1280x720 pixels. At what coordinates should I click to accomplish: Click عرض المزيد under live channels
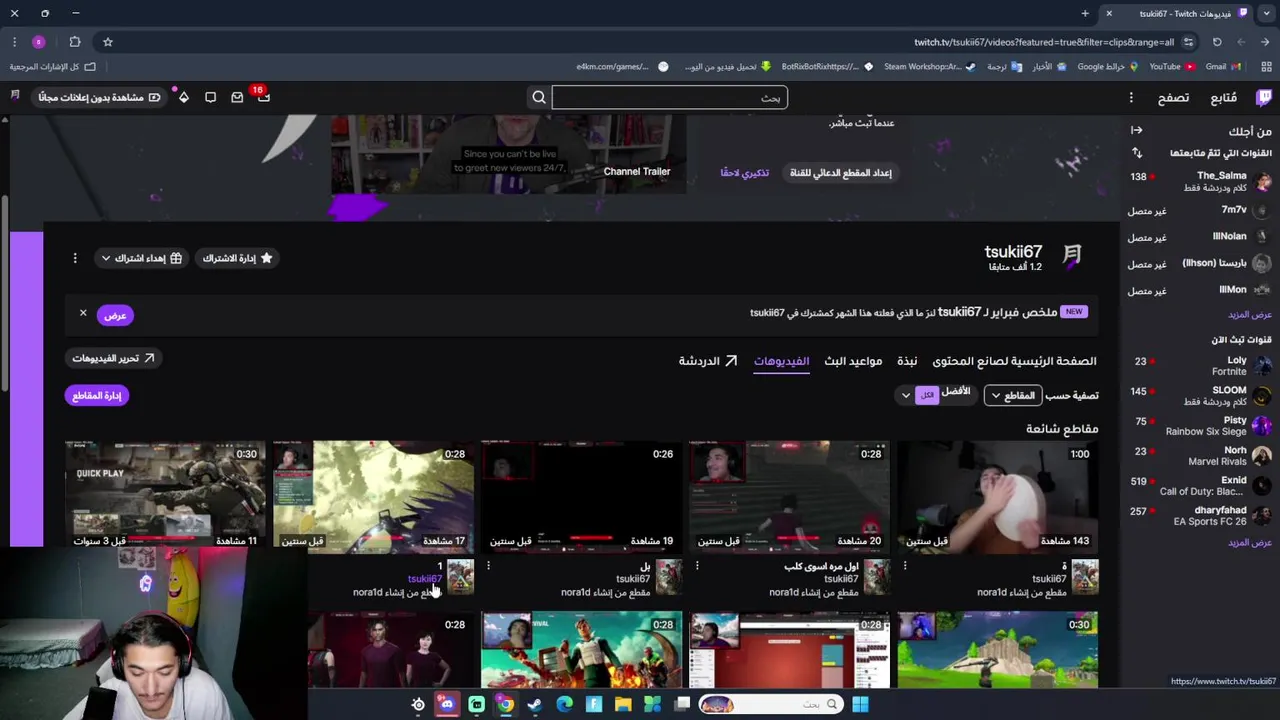coord(1249,542)
